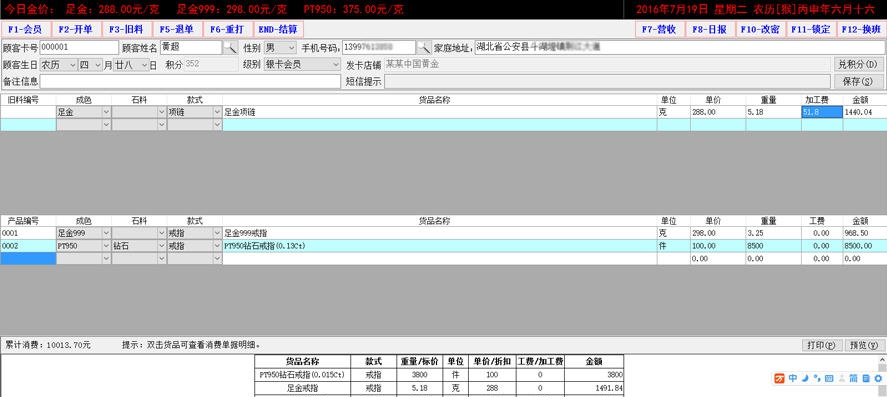Click receipt amount 1491.84
This screenshot has width=887, height=397.
(594, 389)
